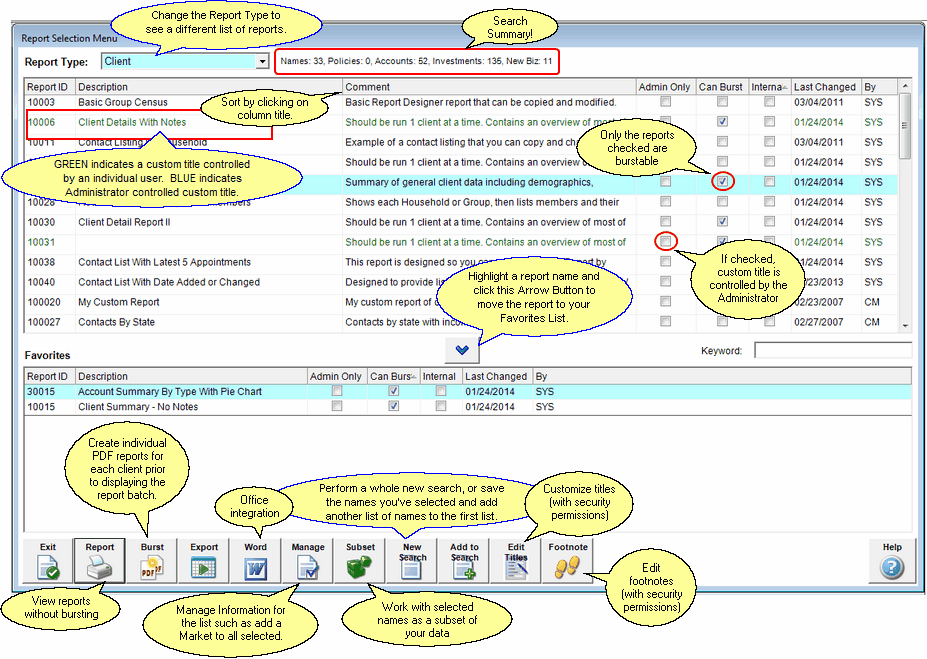Click the Help question mark icon
The height and width of the screenshot is (659, 927).
[892, 567]
